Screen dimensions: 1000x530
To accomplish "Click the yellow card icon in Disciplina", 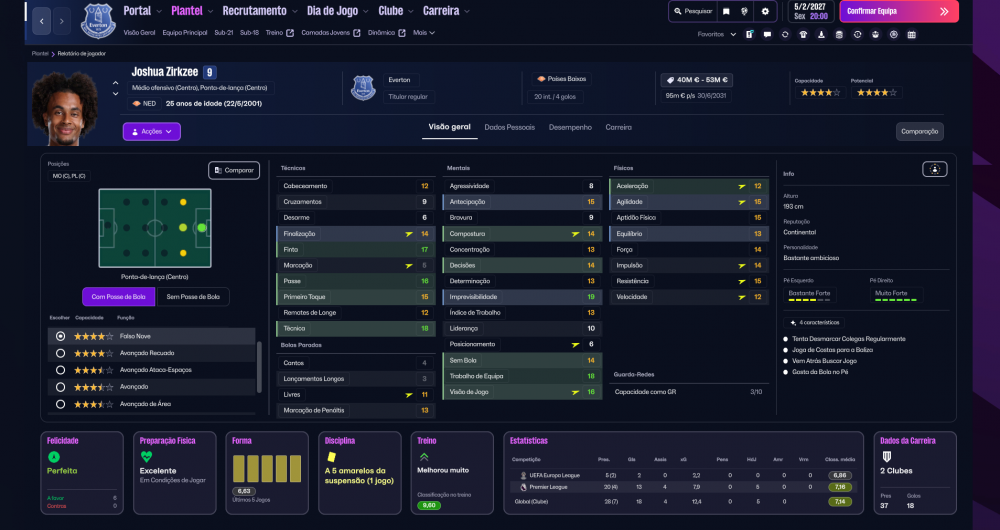I will click(331, 457).
